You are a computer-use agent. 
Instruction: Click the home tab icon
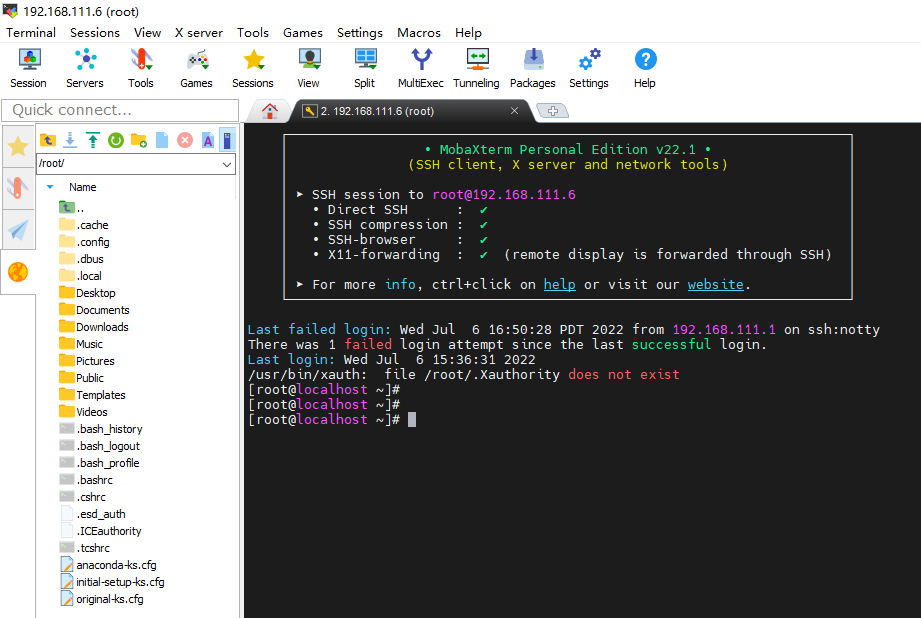[x=270, y=111]
